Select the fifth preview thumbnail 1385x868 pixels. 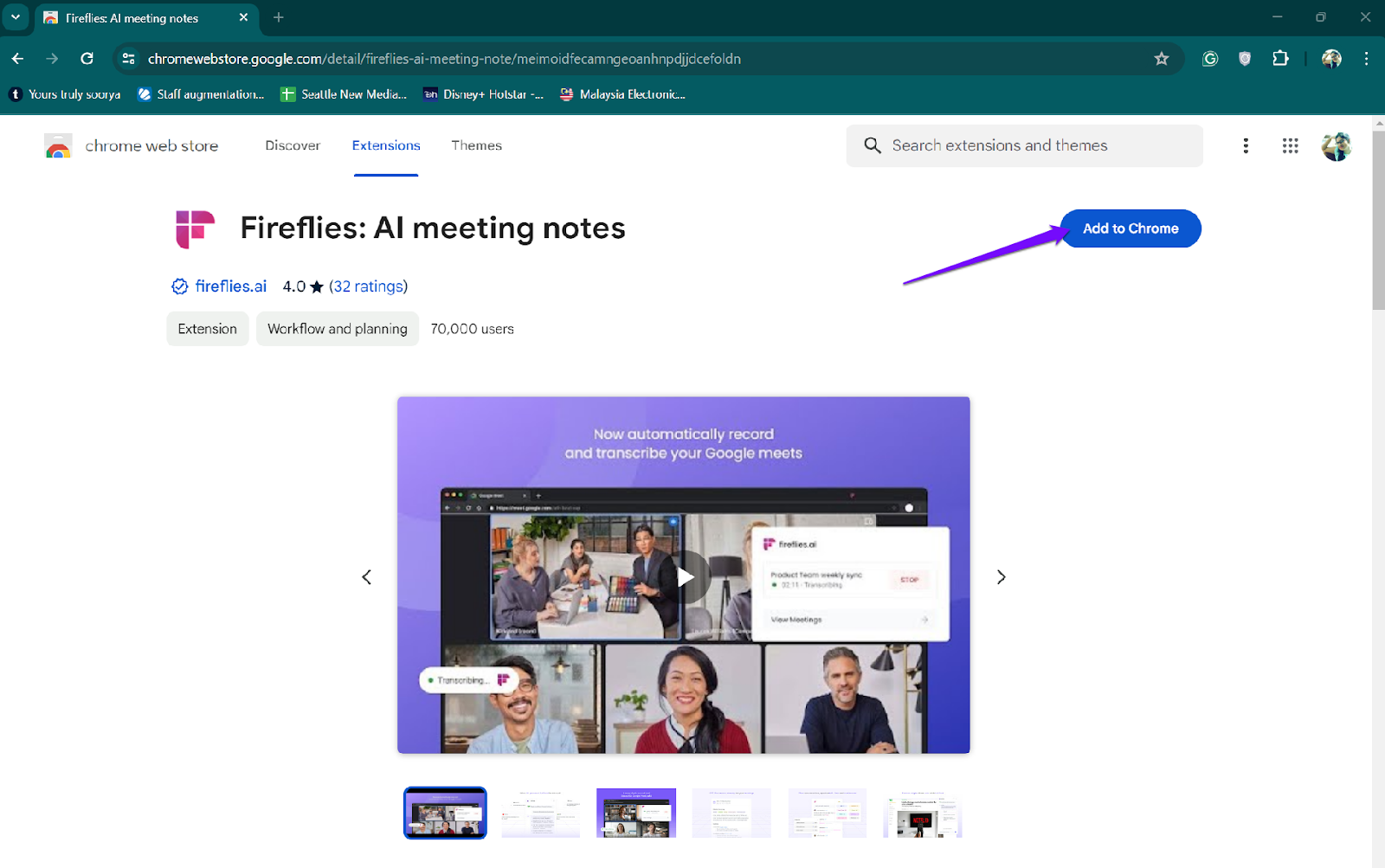click(x=828, y=813)
